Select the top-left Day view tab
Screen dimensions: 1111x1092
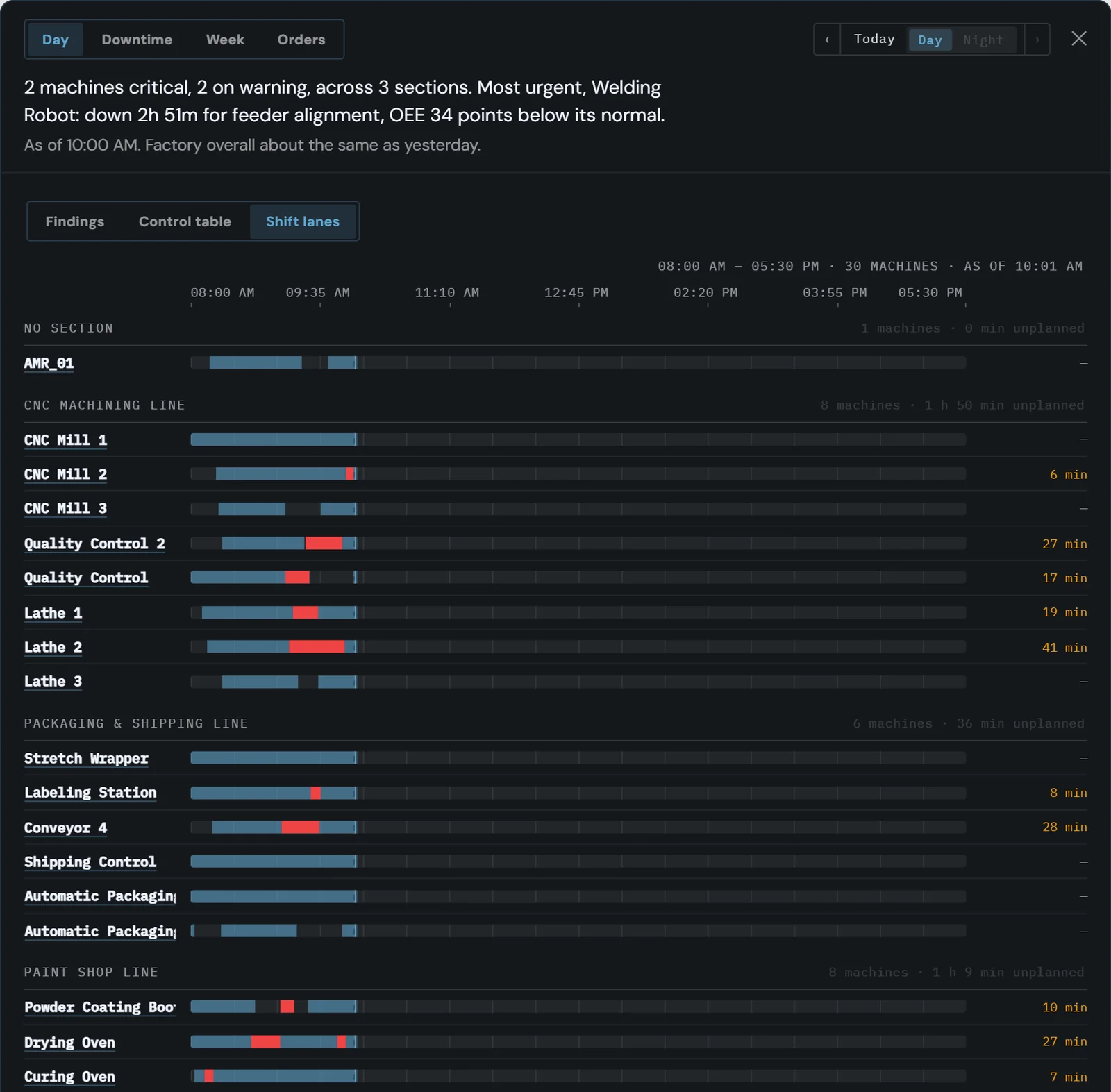click(x=56, y=40)
